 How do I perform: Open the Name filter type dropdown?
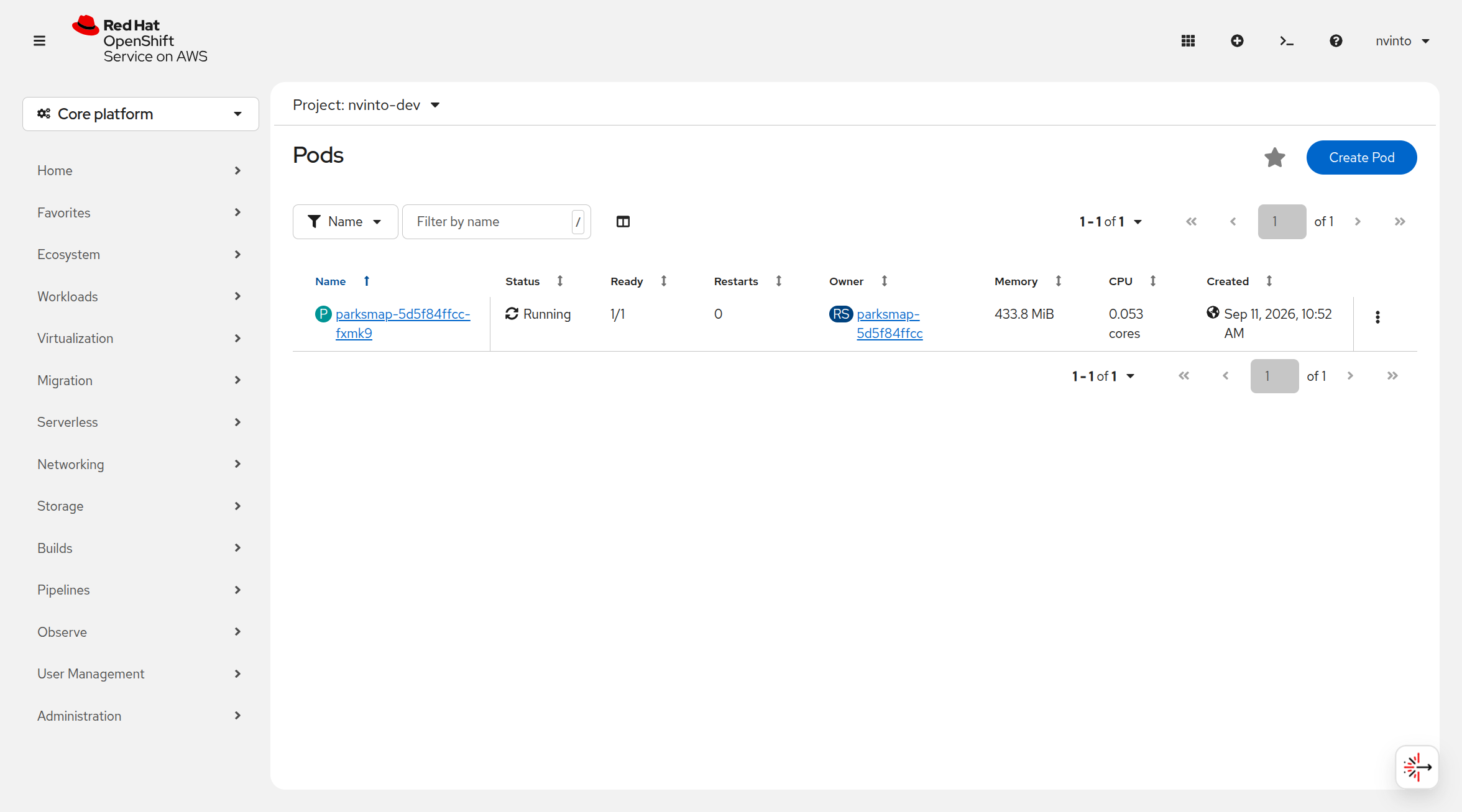pyautogui.click(x=345, y=222)
